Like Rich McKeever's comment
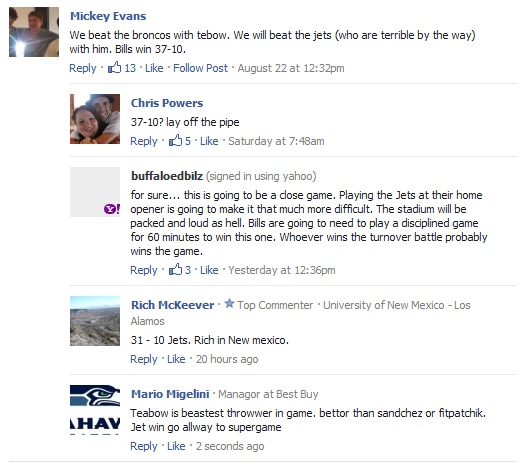The image size is (521, 470). pos(176,359)
